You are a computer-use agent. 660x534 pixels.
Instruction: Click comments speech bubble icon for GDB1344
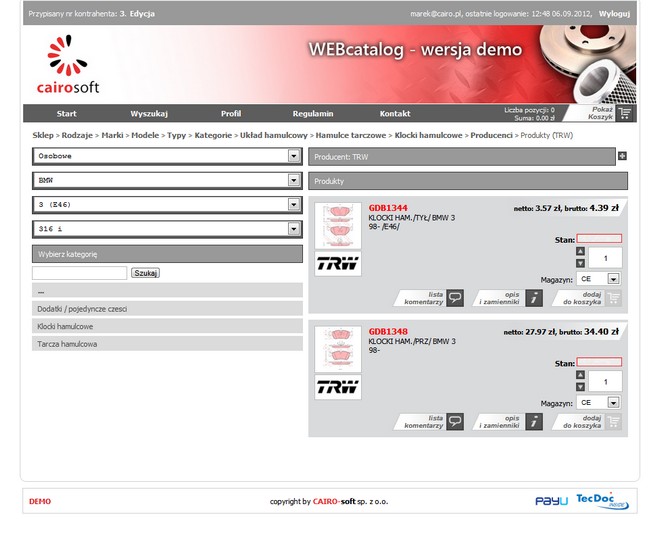coord(455,297)
